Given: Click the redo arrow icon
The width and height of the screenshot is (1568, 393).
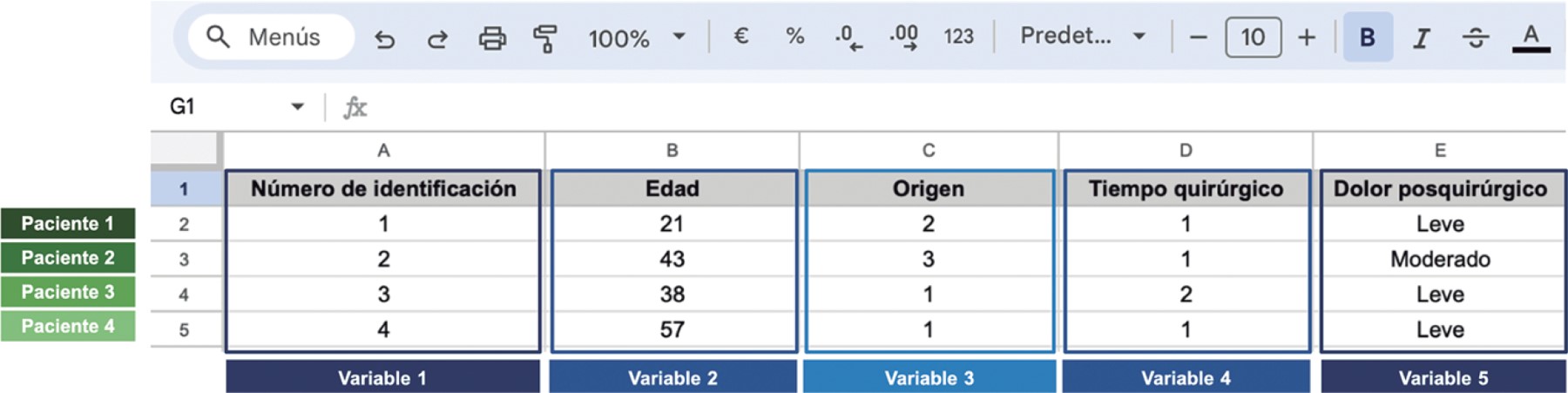Looking at the screenshot, I should click(x=437, y=38).
